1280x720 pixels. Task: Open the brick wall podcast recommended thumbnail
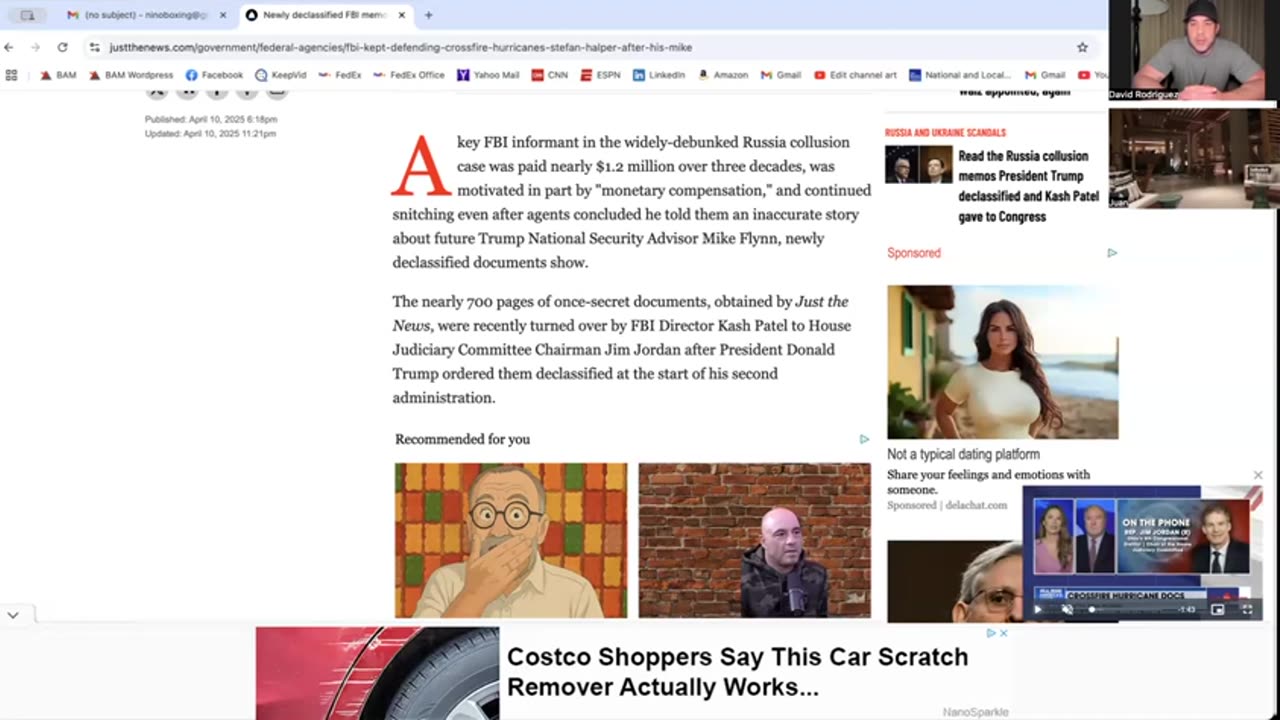755,540
